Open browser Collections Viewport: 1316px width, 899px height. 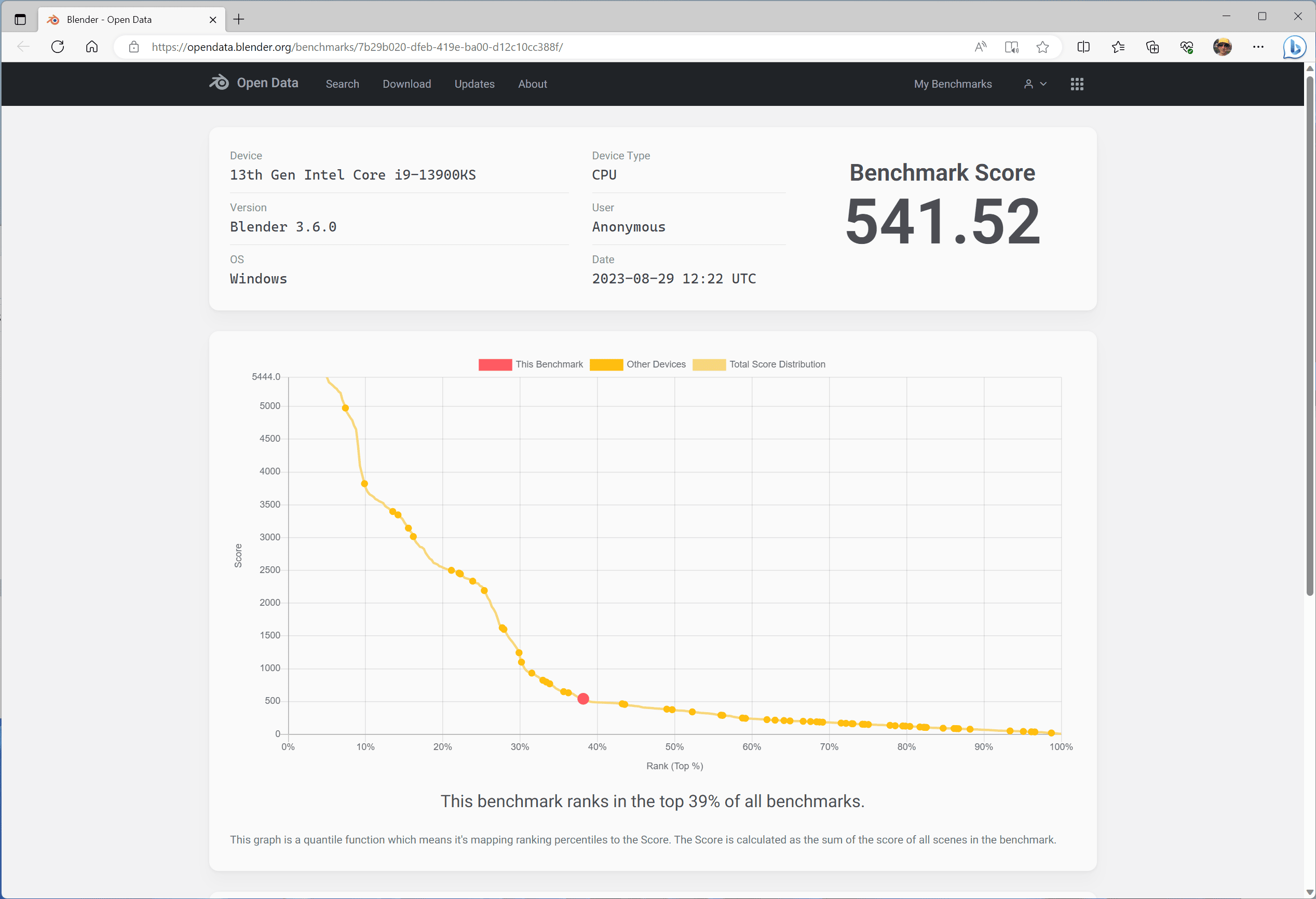coord(1152,47)
